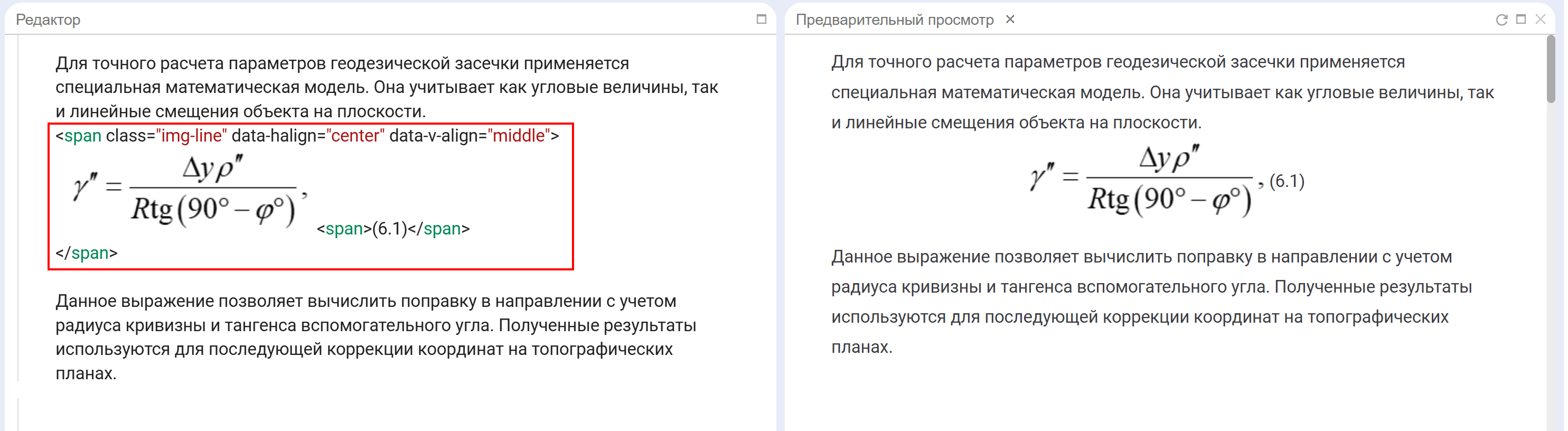
Task: Click the word 'планах.' in the preview
Action: pyautogui.click(x=862, y=348)
